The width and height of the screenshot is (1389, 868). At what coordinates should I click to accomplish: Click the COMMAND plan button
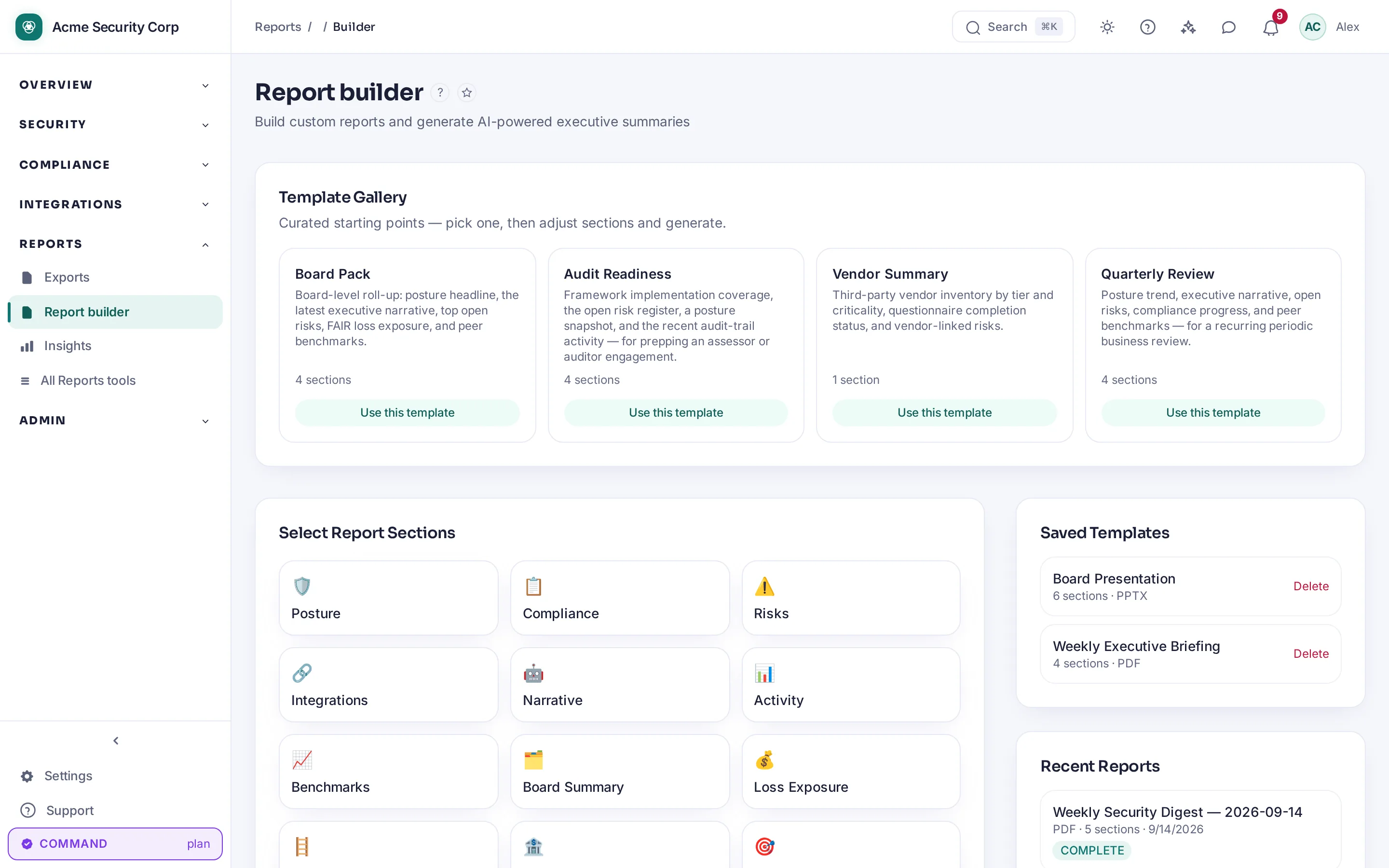[x=115, y=843]
